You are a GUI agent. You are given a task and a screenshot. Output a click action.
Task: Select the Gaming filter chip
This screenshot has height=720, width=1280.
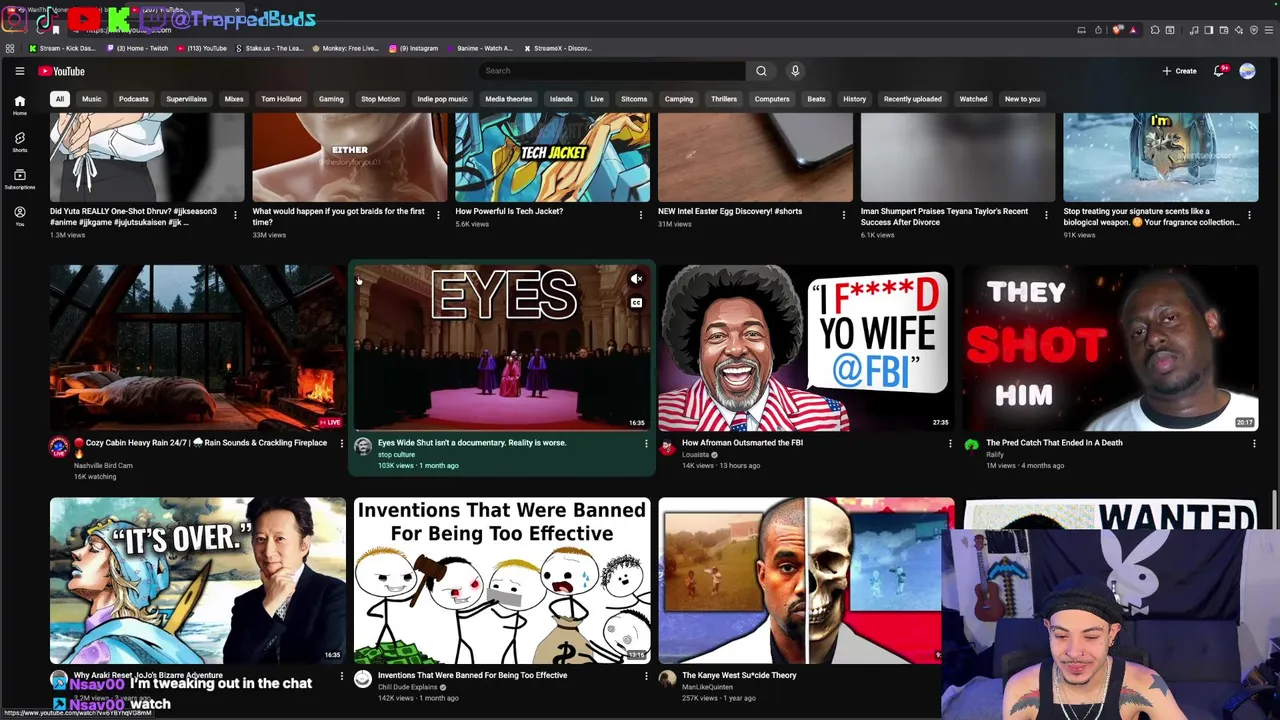[331, 99]
